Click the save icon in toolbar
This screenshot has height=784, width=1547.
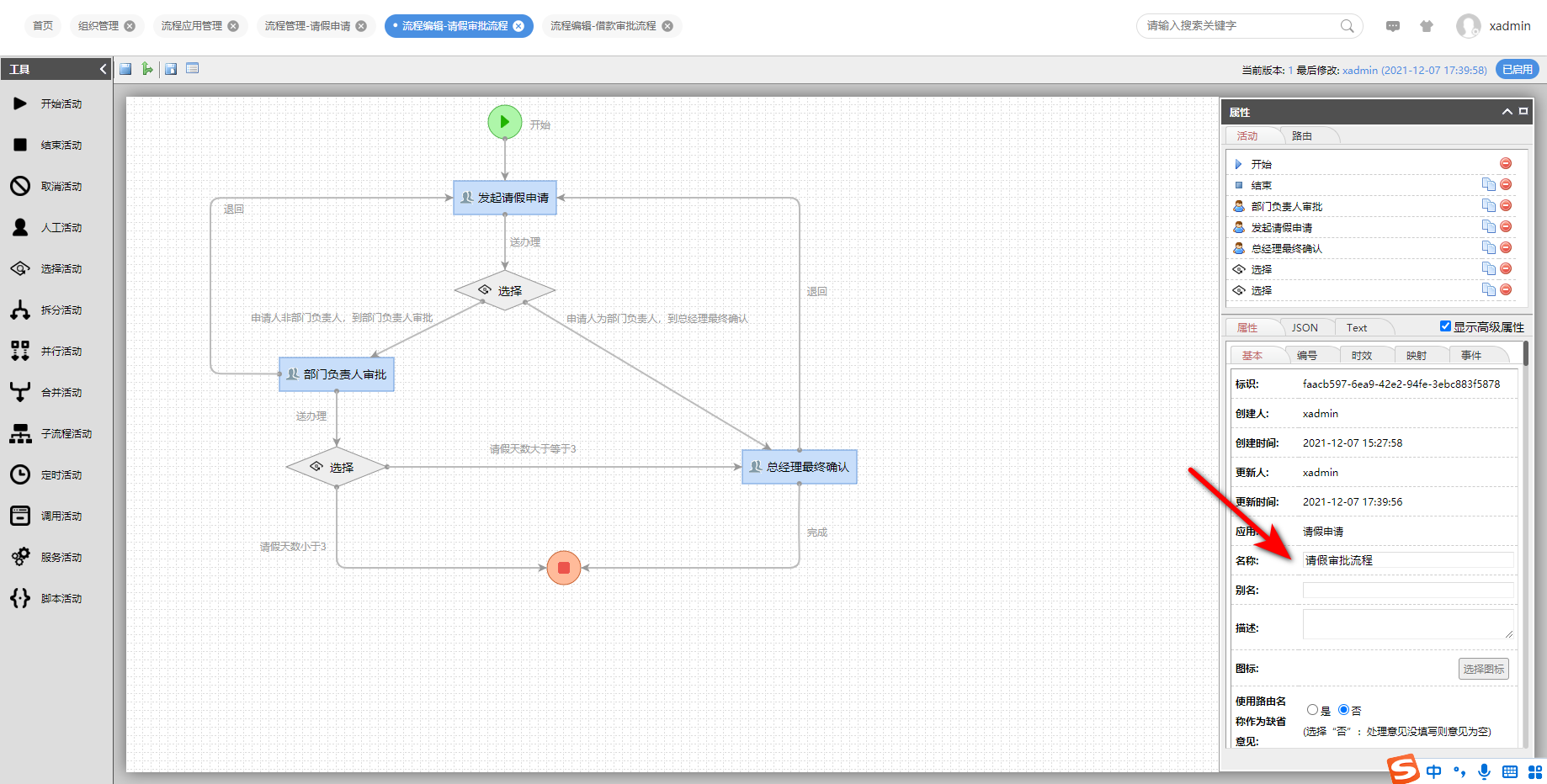point(125,69)
